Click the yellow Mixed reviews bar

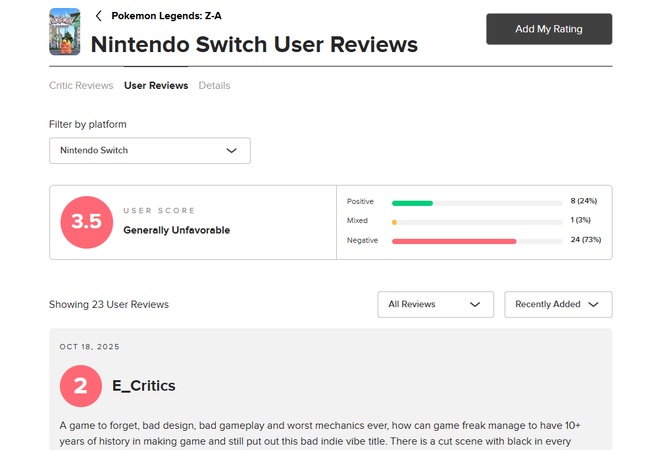(x=395, y=221)
